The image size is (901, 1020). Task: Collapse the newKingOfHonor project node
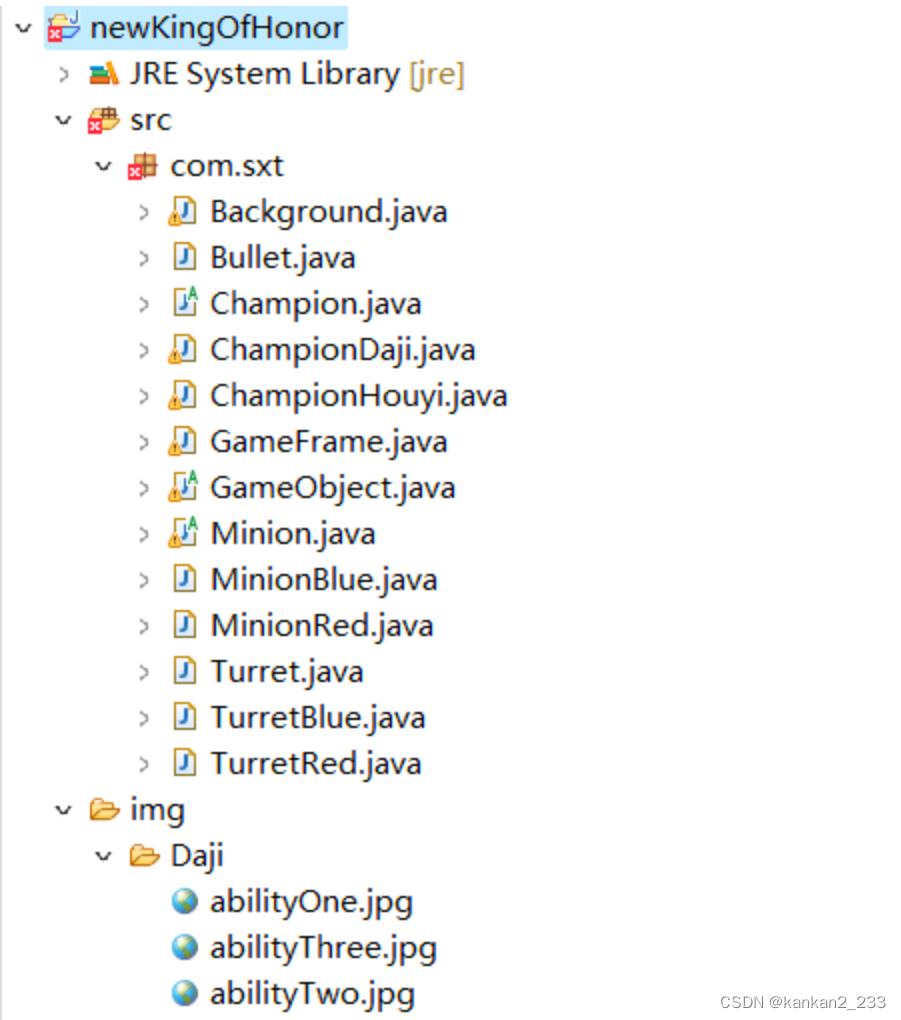point(24,28)
